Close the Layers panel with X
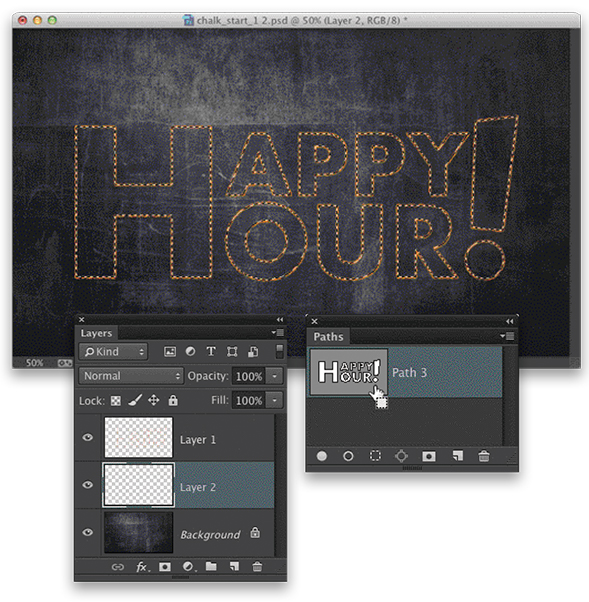The image size is (589, 602). (81, 319)
